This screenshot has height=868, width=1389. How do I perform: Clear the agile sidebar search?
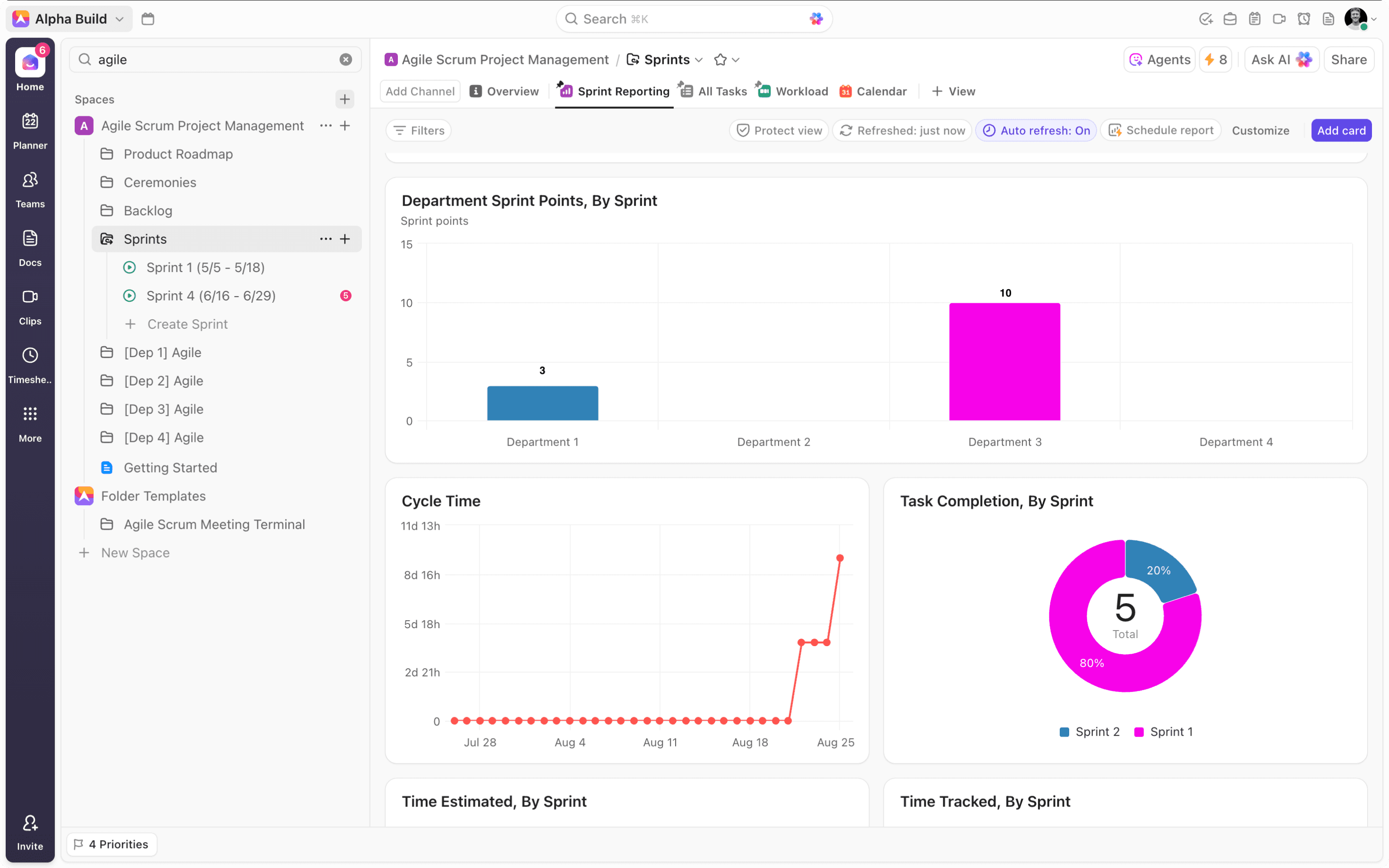point(345,60)
